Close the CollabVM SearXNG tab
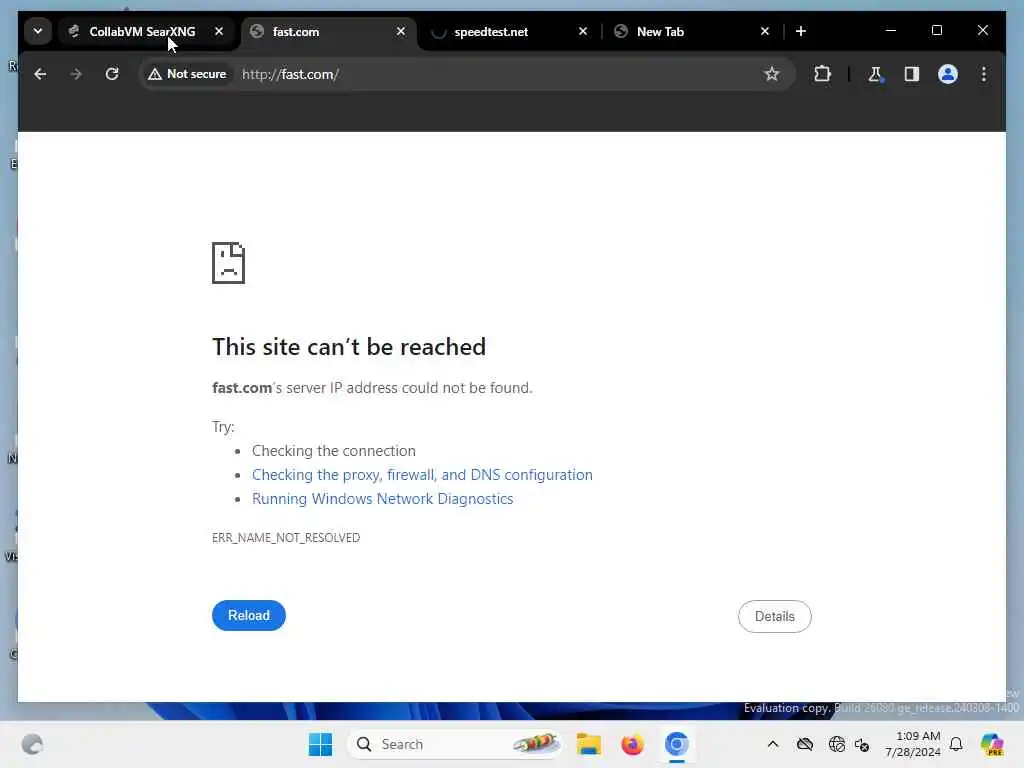Screen dimensions: 1024x768 tap(219, 31)
